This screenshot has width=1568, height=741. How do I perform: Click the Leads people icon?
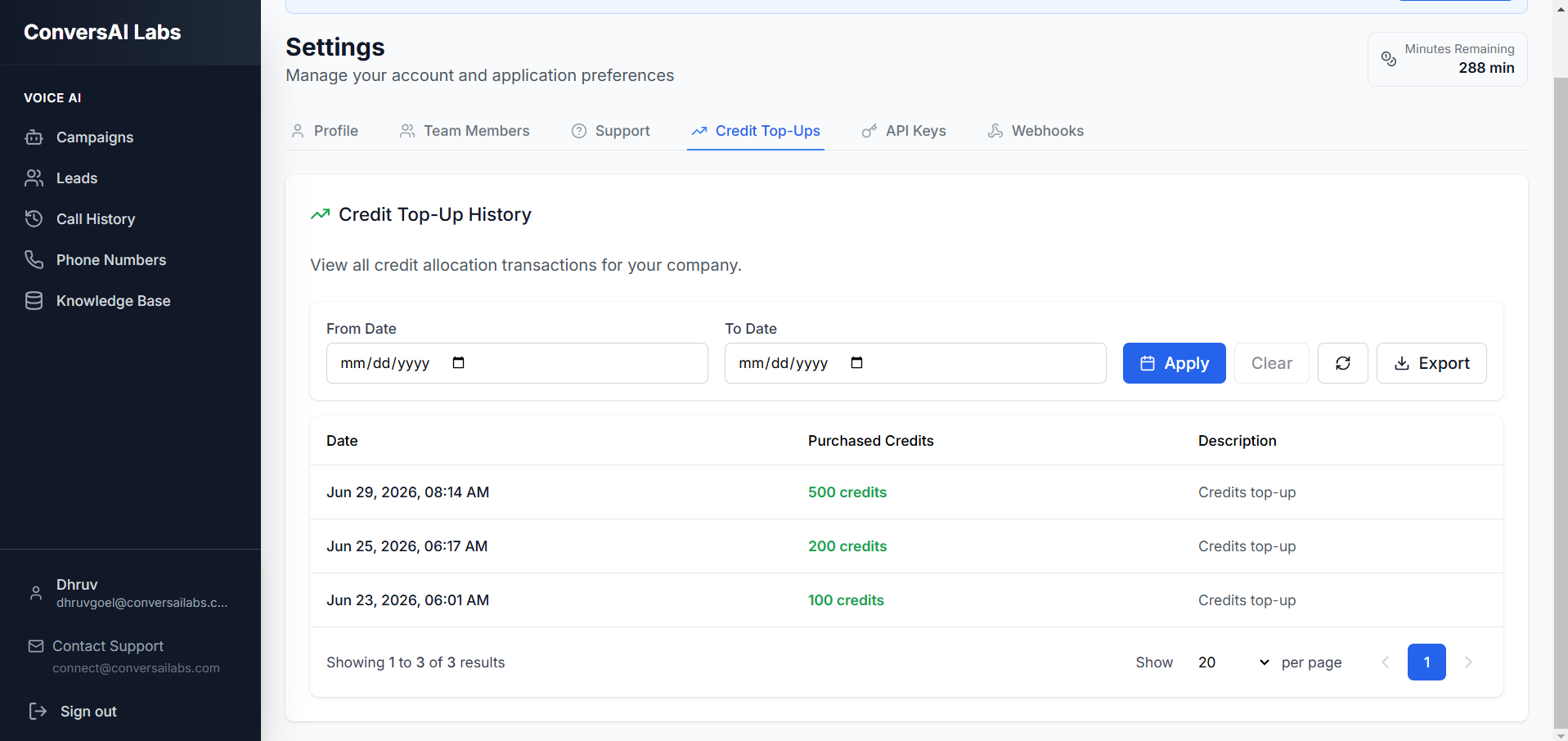coord(34,178)
